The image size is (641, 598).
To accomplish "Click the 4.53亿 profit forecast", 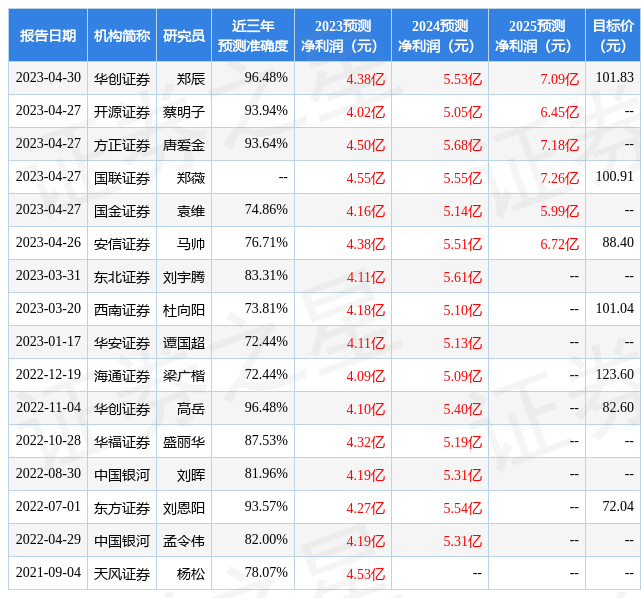I will (x=366, y=575).
